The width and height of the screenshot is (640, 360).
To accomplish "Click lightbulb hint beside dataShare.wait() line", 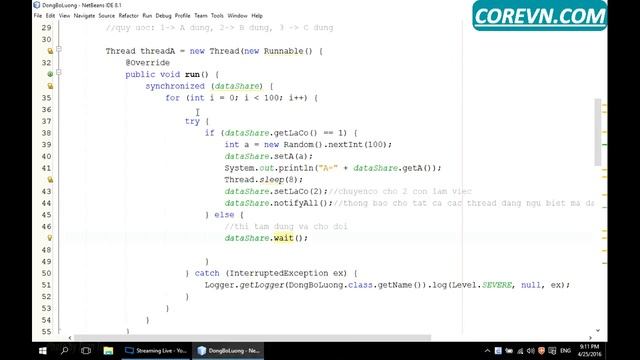I will point(50,238).
